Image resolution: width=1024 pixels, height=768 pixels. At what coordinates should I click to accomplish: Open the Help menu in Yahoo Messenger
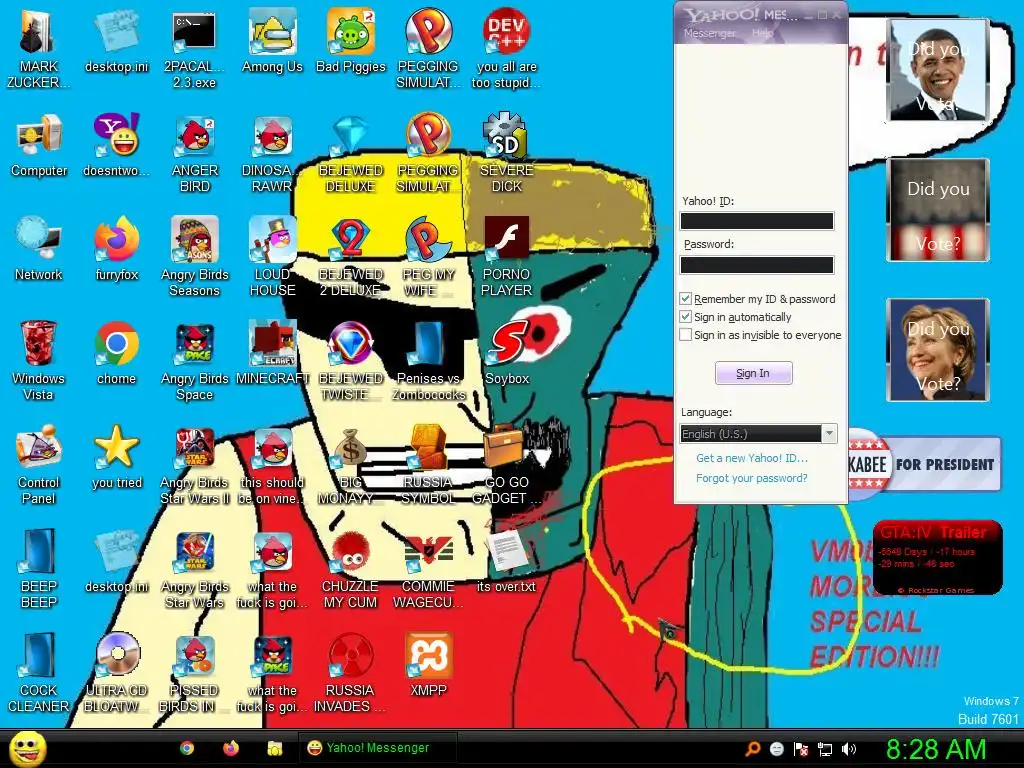click(762, 33)
